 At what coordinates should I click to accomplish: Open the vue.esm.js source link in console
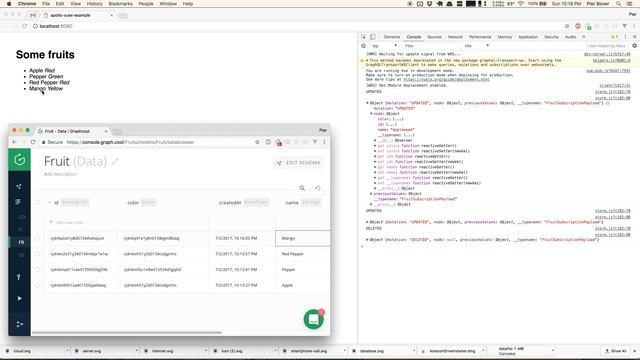tap(608, 71)
